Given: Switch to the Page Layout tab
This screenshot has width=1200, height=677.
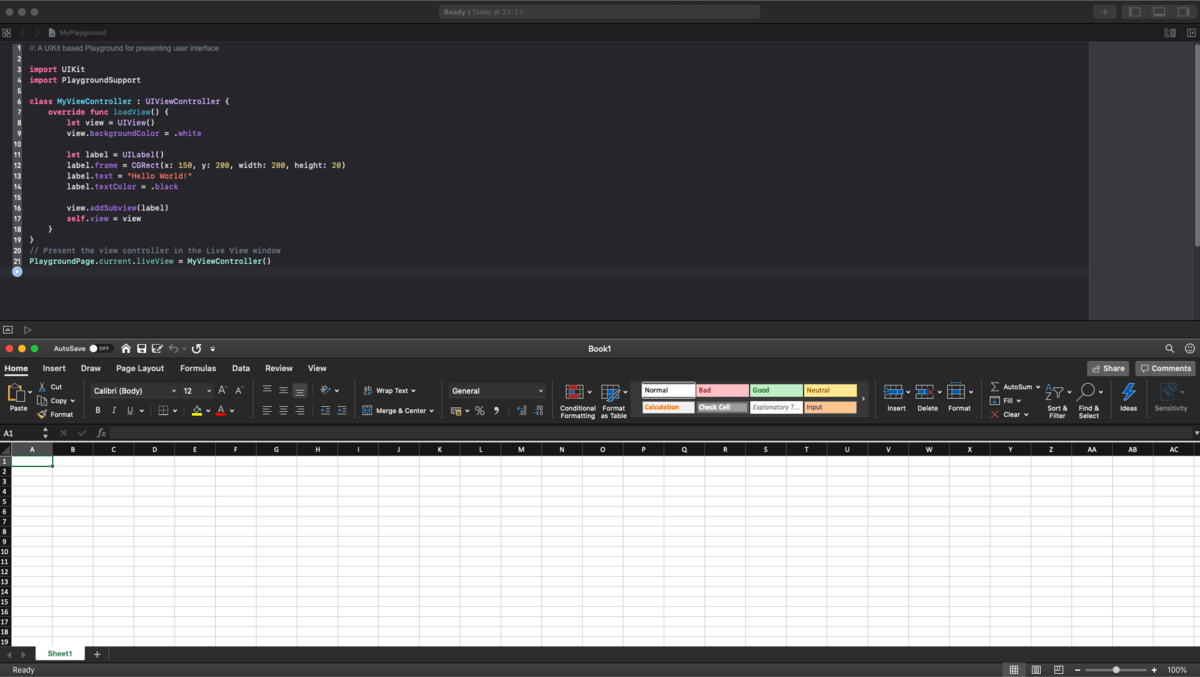Looking at the screenshot, I should [140, 368].
